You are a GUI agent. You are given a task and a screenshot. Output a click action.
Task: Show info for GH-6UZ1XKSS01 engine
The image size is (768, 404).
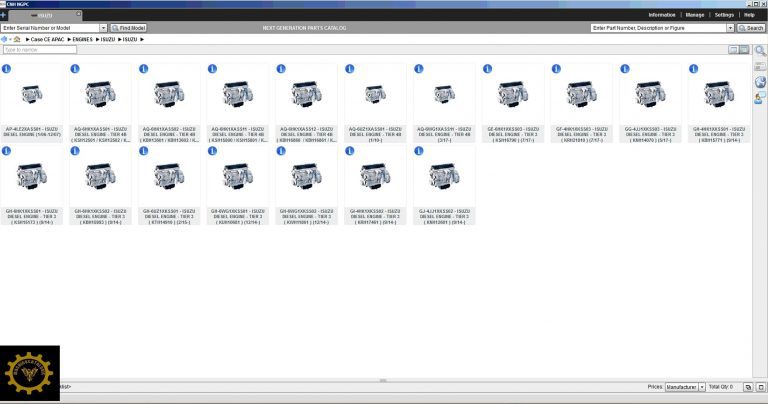click(x=144, y=151)
